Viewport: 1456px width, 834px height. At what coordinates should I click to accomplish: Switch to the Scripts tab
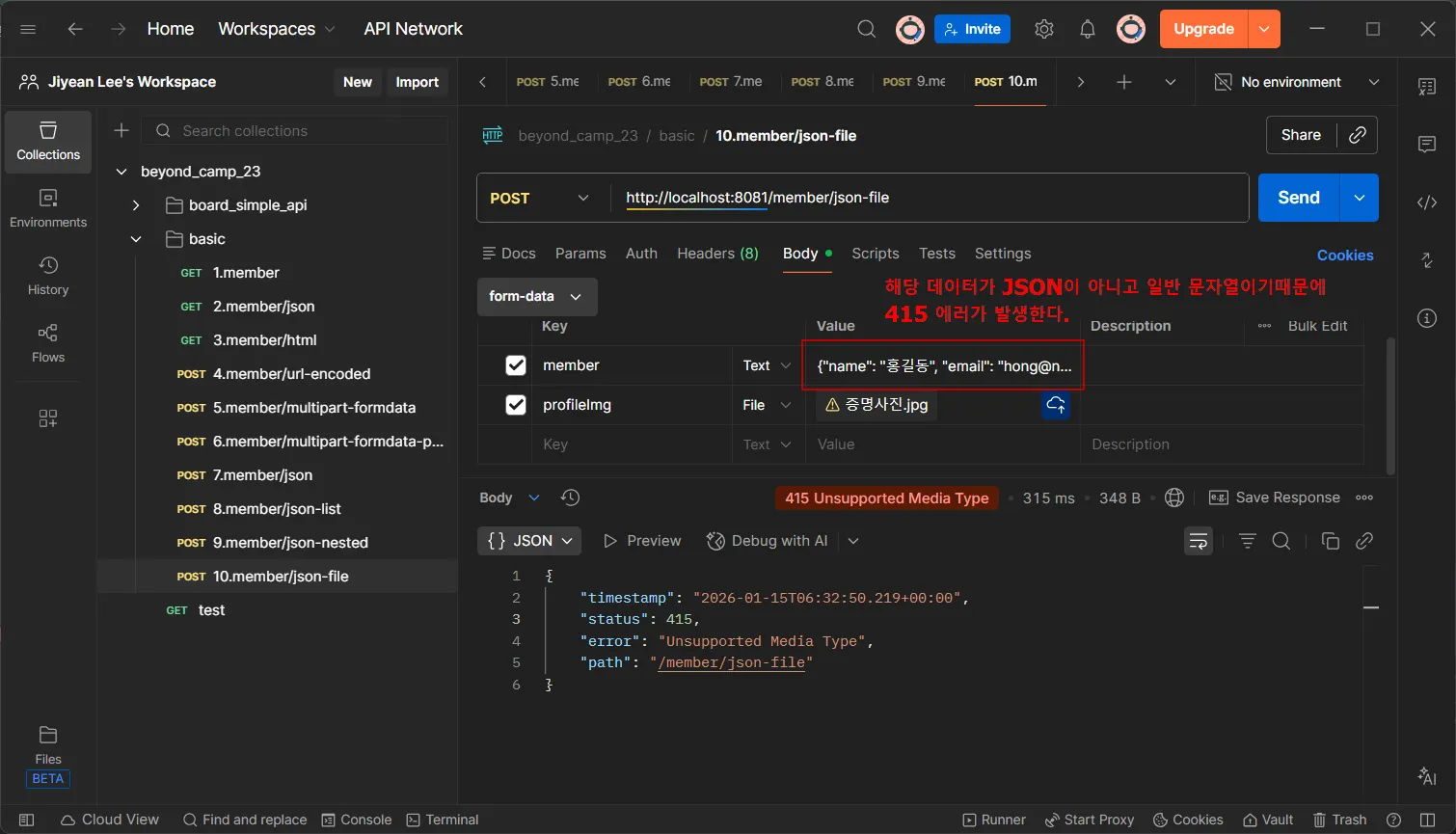(x=876, y=254)
